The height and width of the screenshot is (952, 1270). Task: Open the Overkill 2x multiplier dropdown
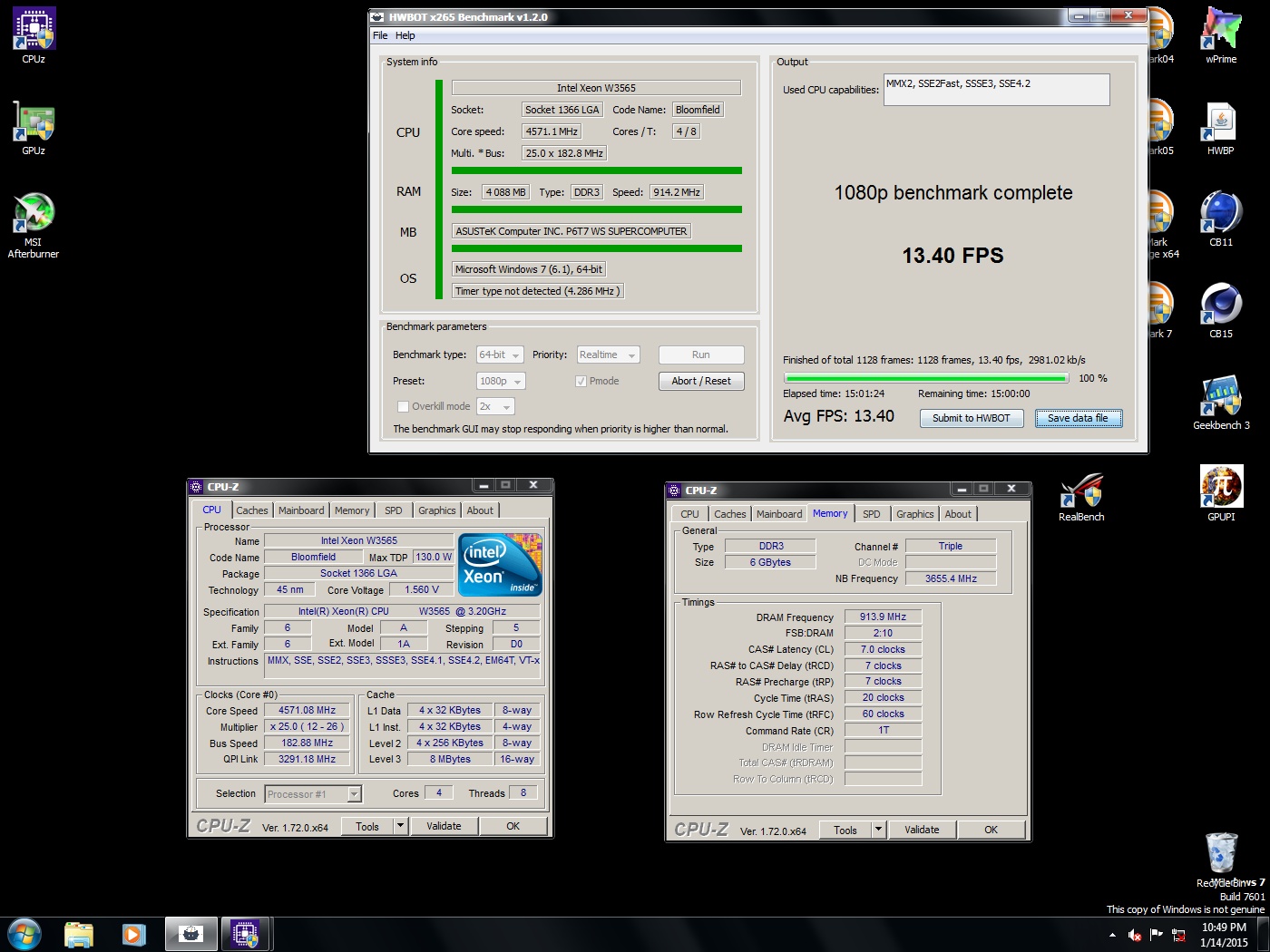coord(495,406)
